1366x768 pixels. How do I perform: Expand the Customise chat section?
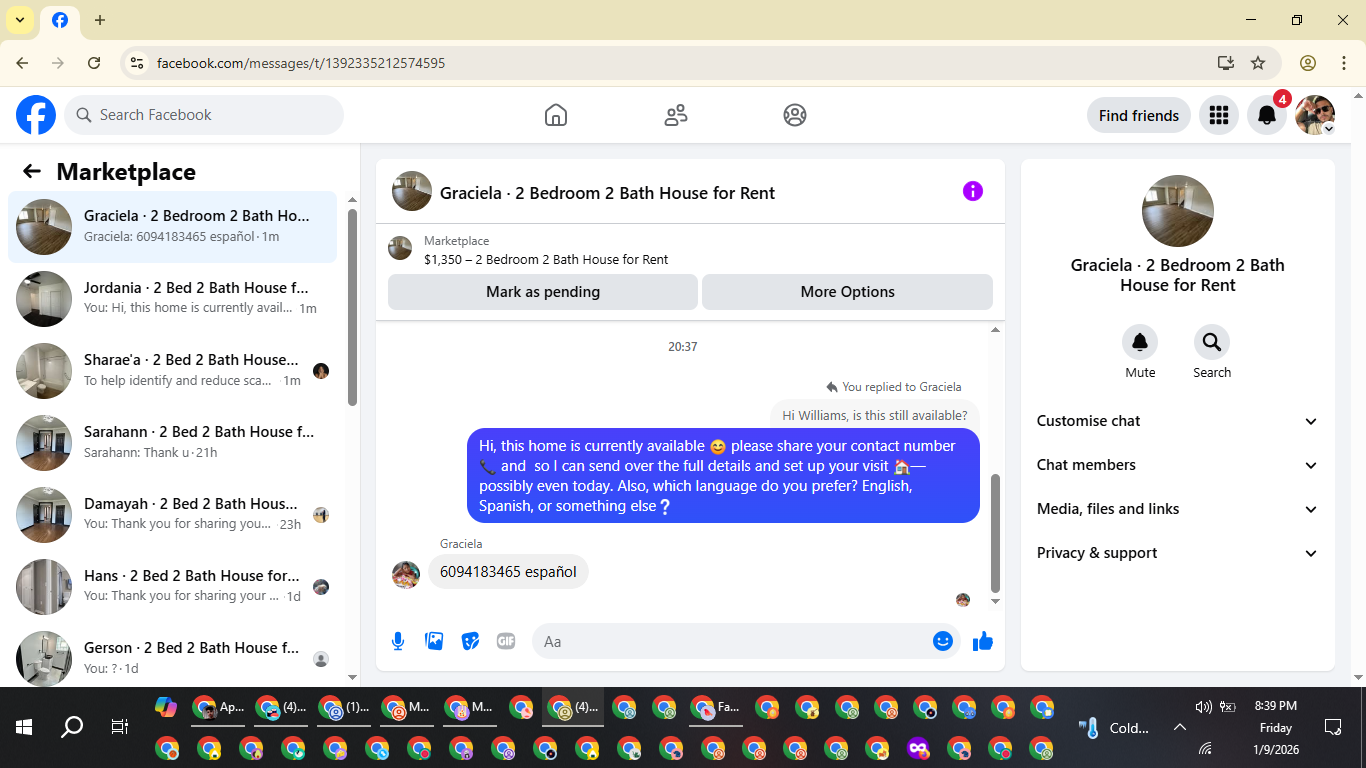click(x=1178, y=421)
